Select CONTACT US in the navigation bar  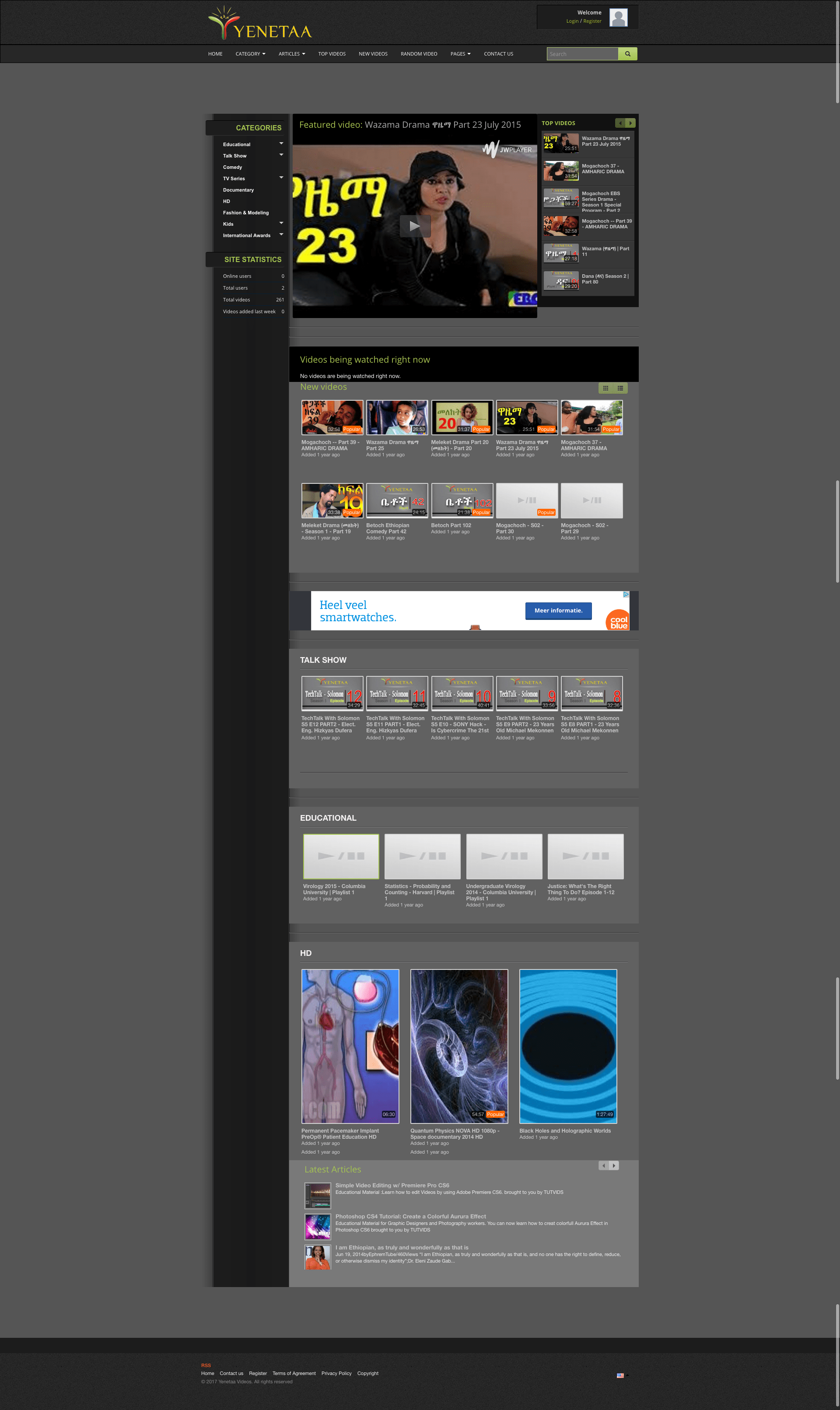(x=498, y=53)
